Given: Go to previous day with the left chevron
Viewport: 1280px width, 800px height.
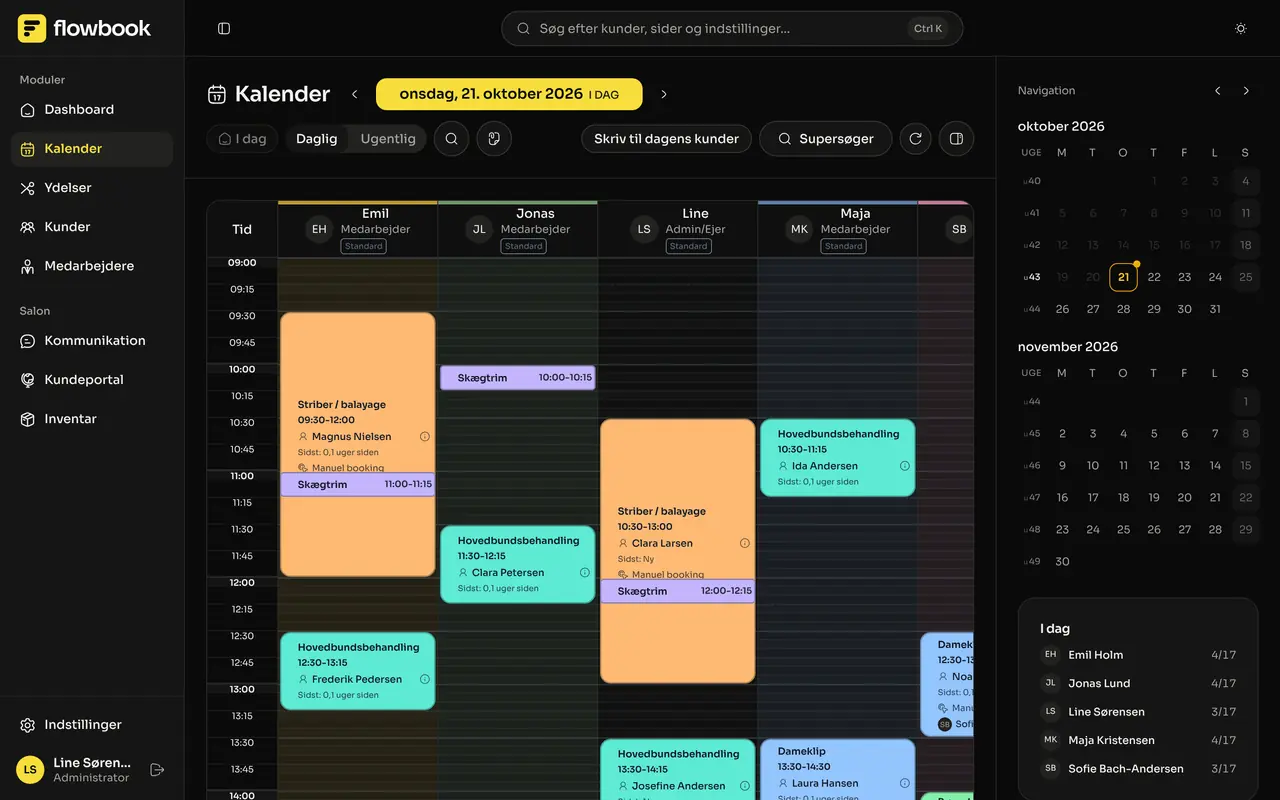Looking at the screenshot, I should [354, 94].
